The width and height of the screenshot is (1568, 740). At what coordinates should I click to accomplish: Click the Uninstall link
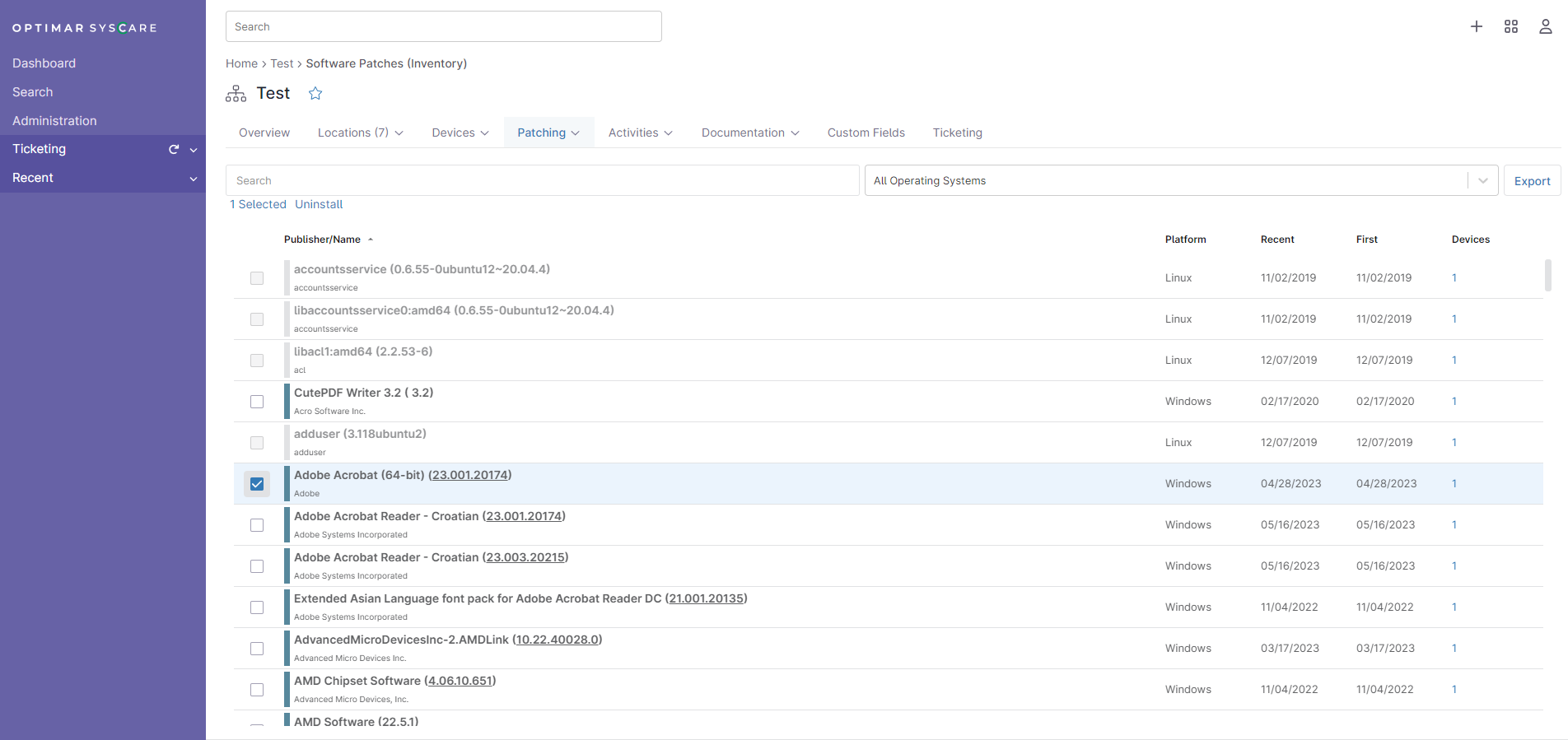pos(319,204)
